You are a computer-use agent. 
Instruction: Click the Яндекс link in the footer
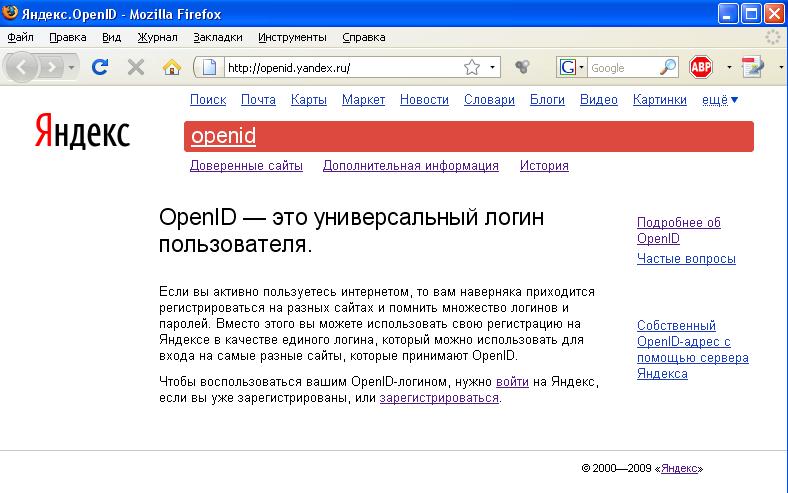[x=679, y=468]
